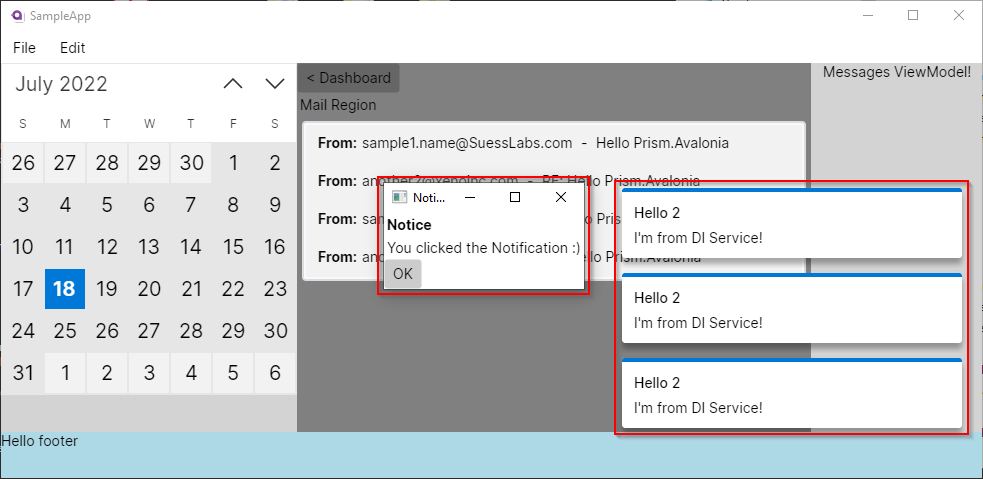This screenshot has height=479, width=983.
Task: Click the < Dashboard back button
Action: click(x=349, y=78)
